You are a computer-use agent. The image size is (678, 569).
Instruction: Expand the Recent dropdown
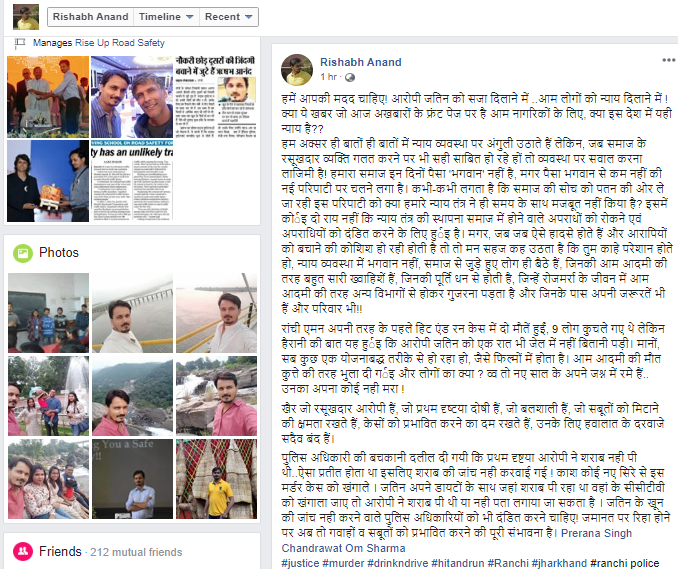tap(229, 17)
